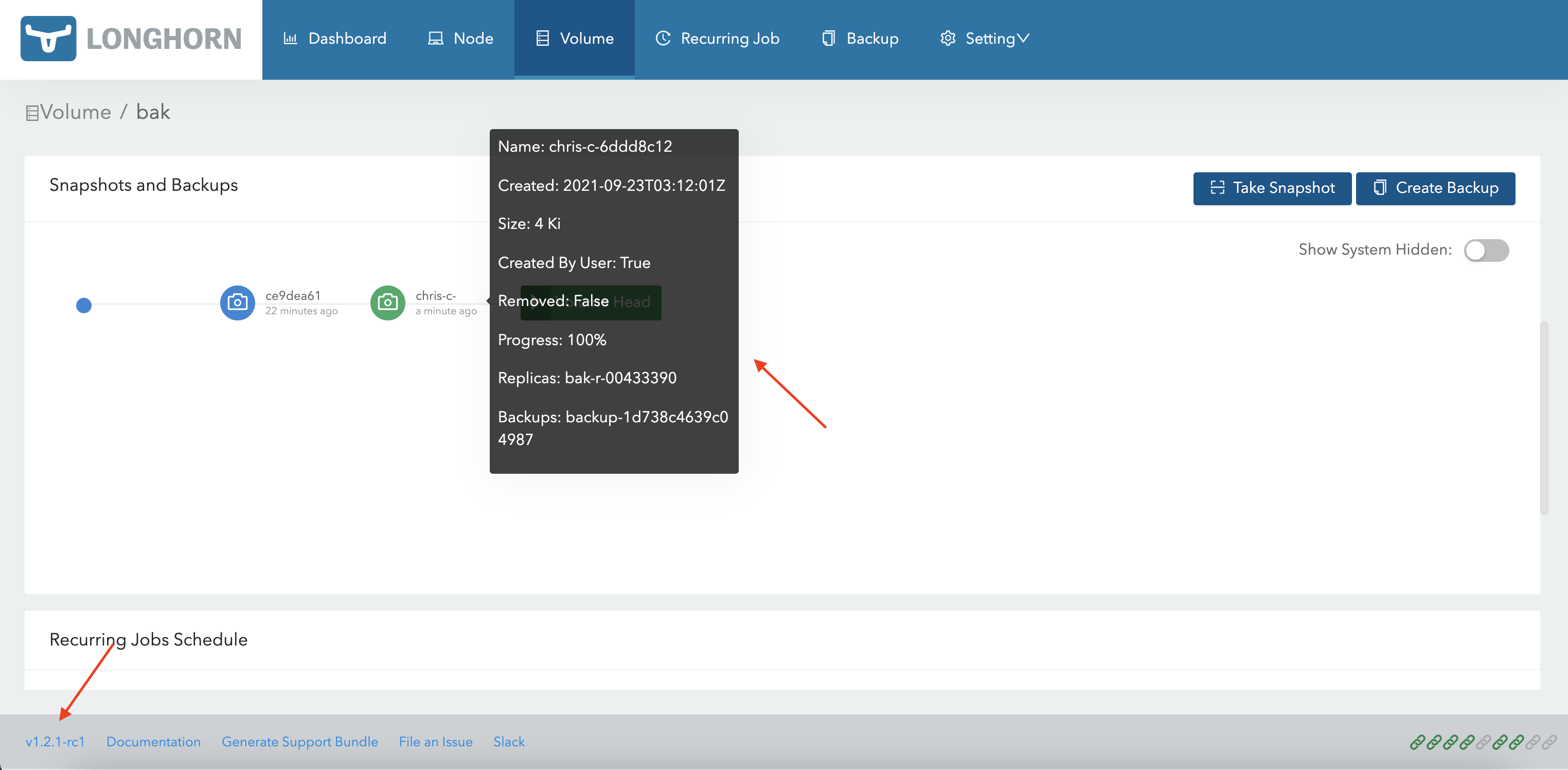Open Dashboard via its chart icon

point(292,38)
